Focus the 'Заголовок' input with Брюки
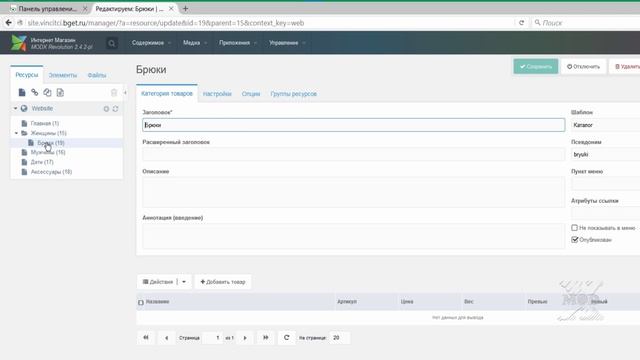This screenshot has width=640, height=360. point(353,125)
